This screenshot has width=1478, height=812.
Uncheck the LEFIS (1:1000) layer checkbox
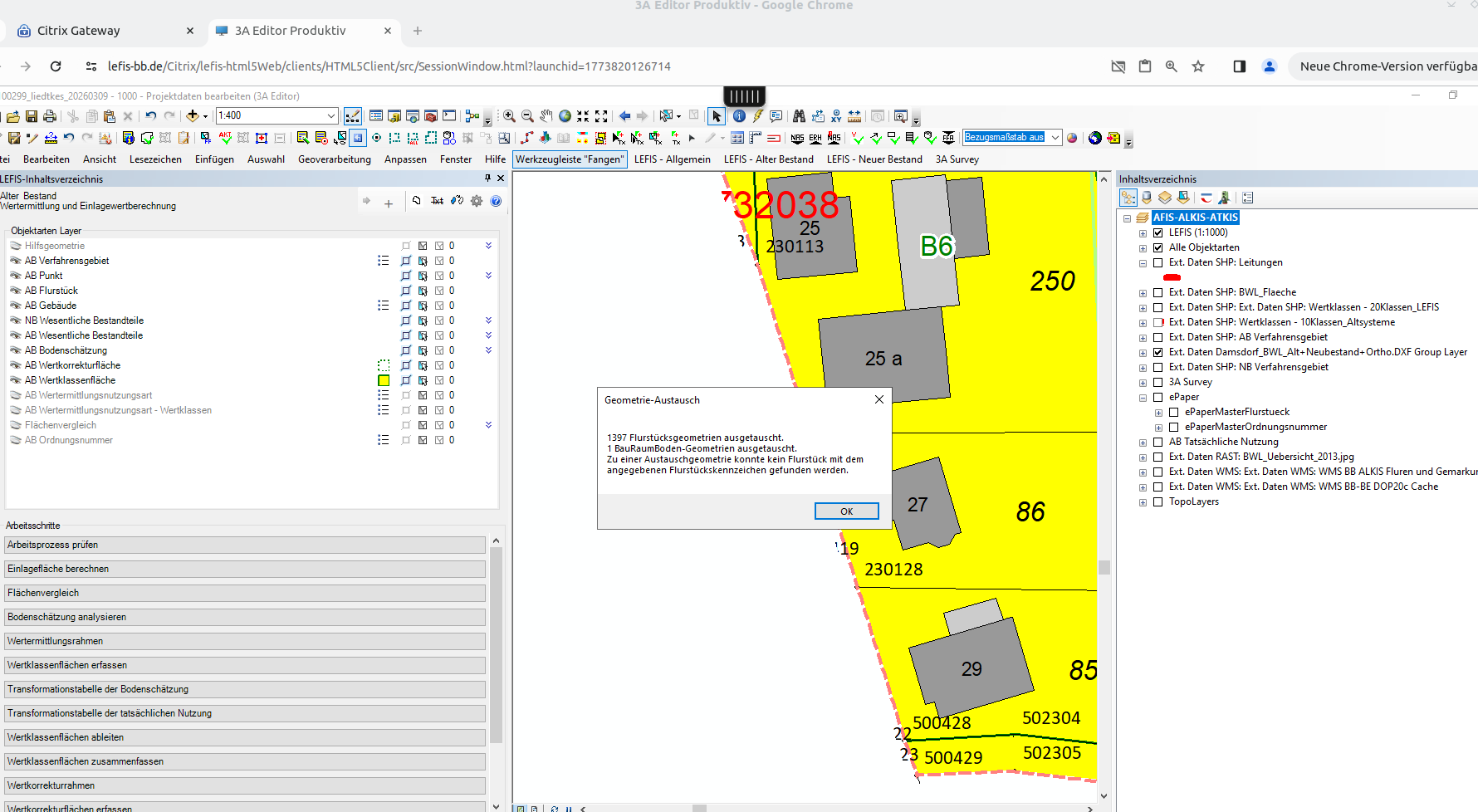click(1157, 232)
